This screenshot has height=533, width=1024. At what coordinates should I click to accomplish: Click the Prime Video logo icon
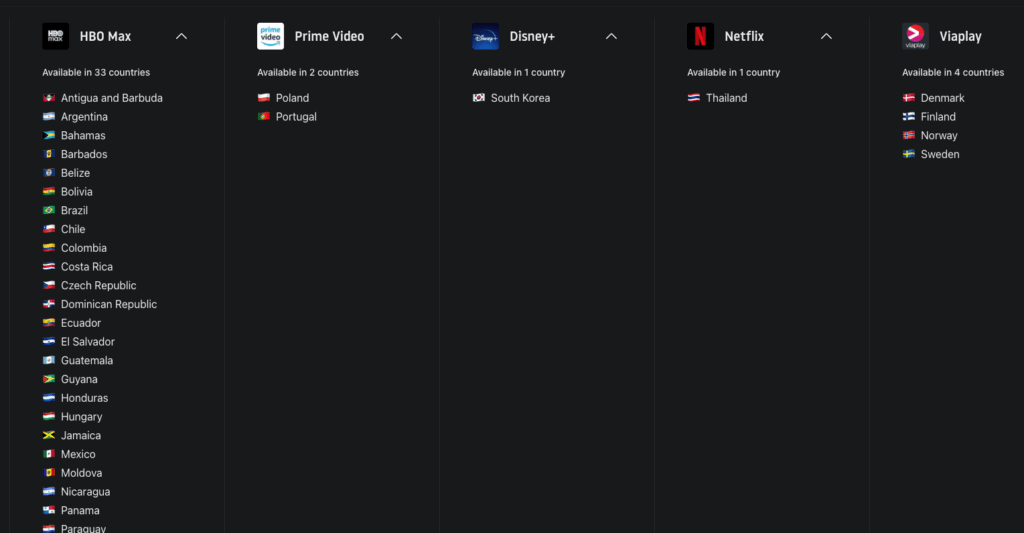[270, 36]
